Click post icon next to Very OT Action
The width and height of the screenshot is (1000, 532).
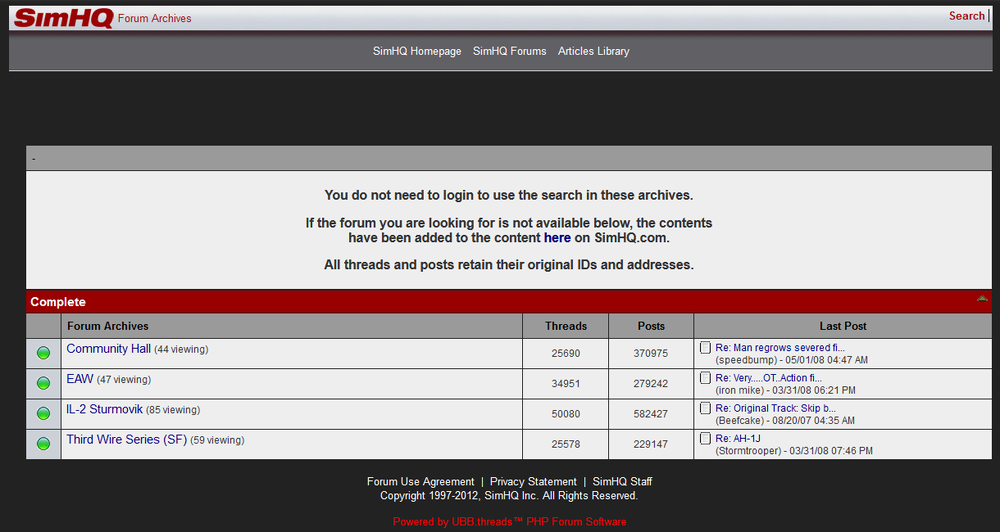[706, 378]
